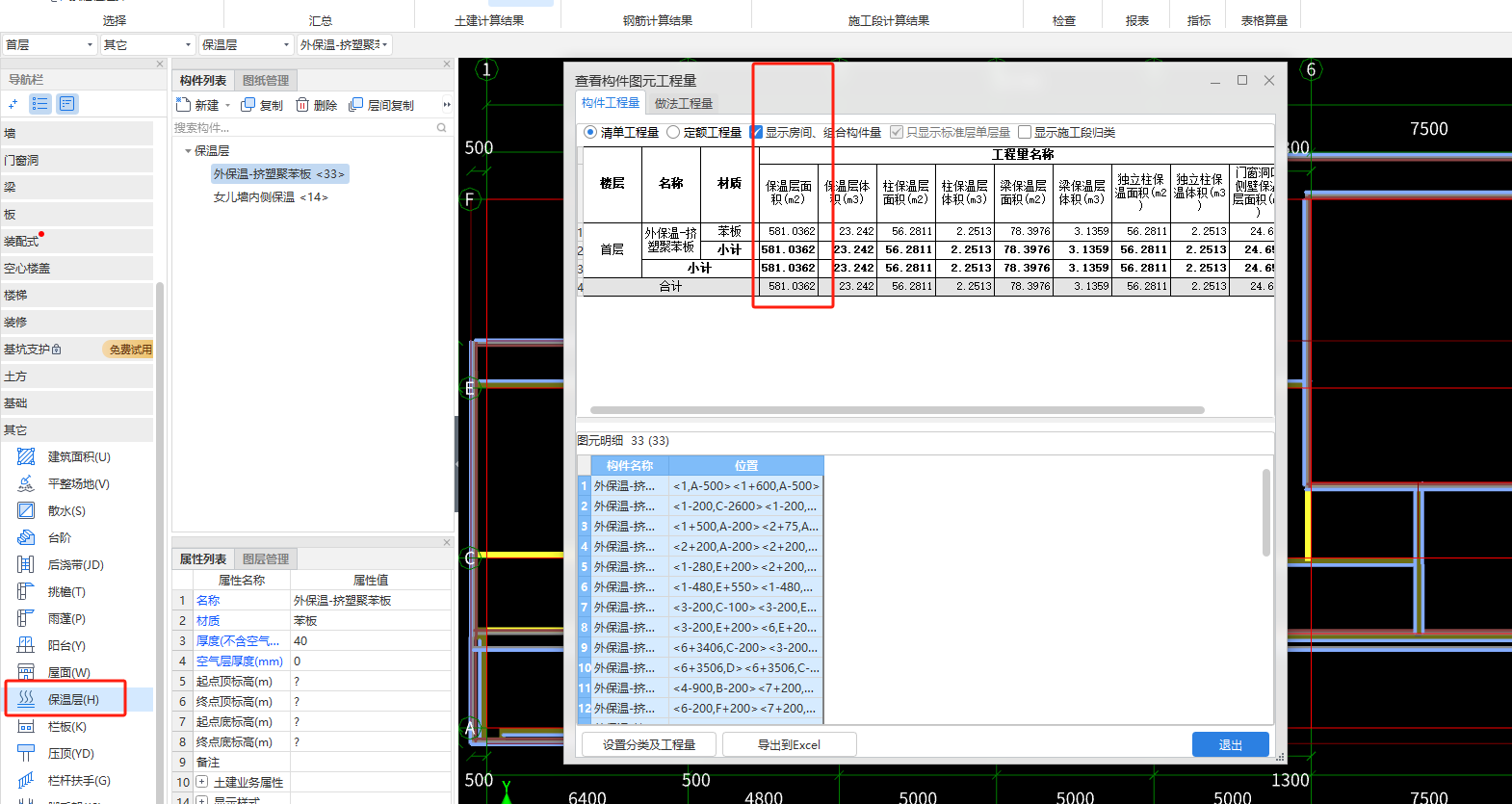Open the 新建 dropdown arrow
This screenshot has height=804, width=1512.
click(228, 105)
